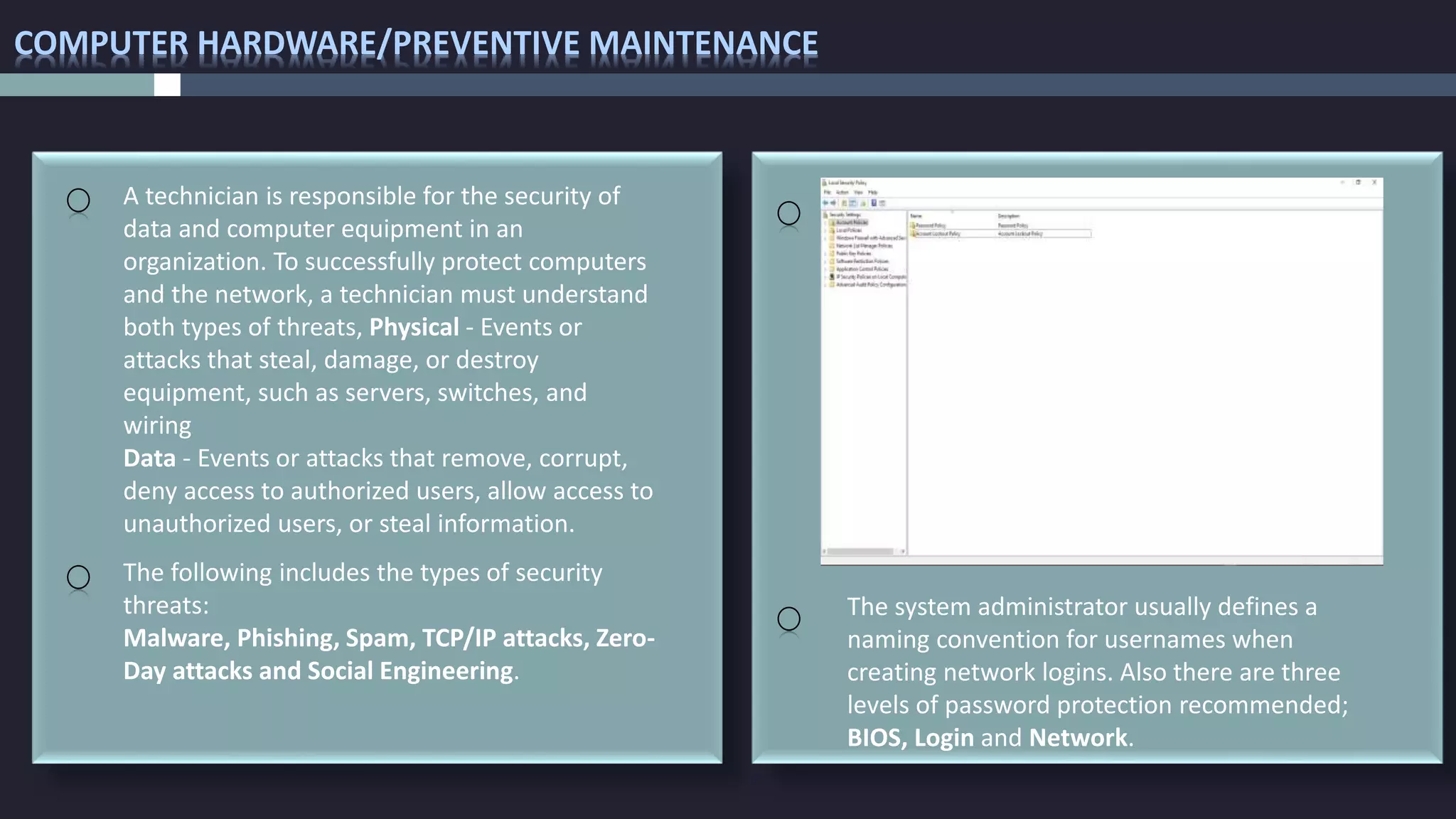Click the Description column header

point(1008,216)
